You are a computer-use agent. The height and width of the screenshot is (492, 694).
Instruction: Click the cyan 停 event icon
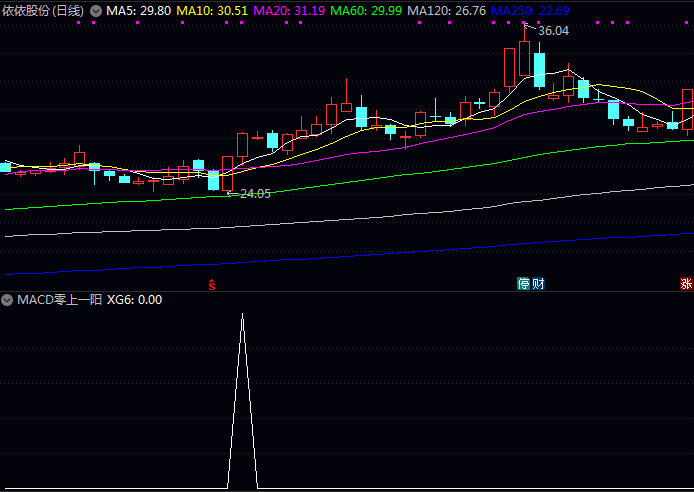[523, 284]
